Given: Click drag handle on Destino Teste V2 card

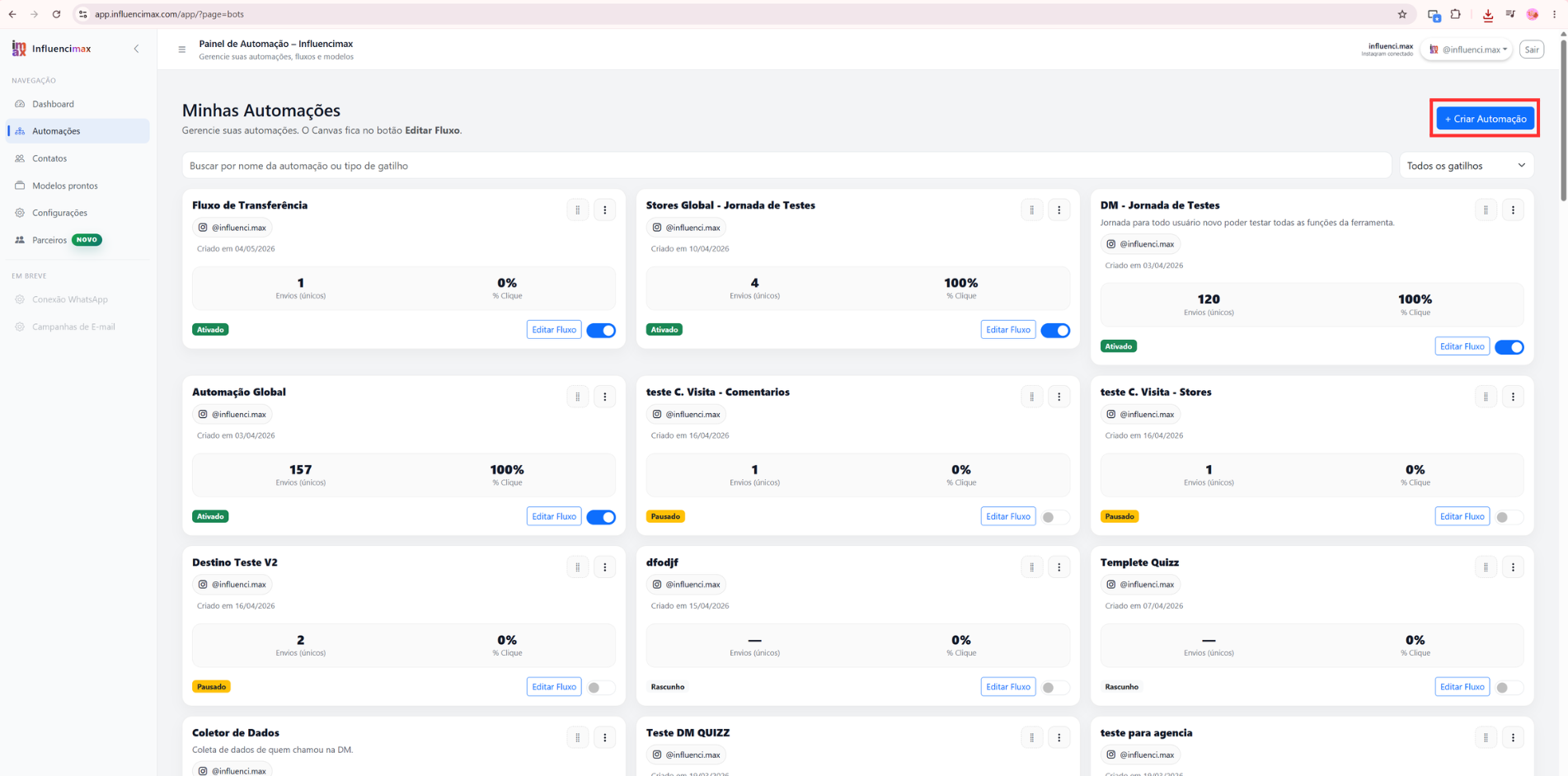Looking at the screenshot, I should [x=578, y=567].
